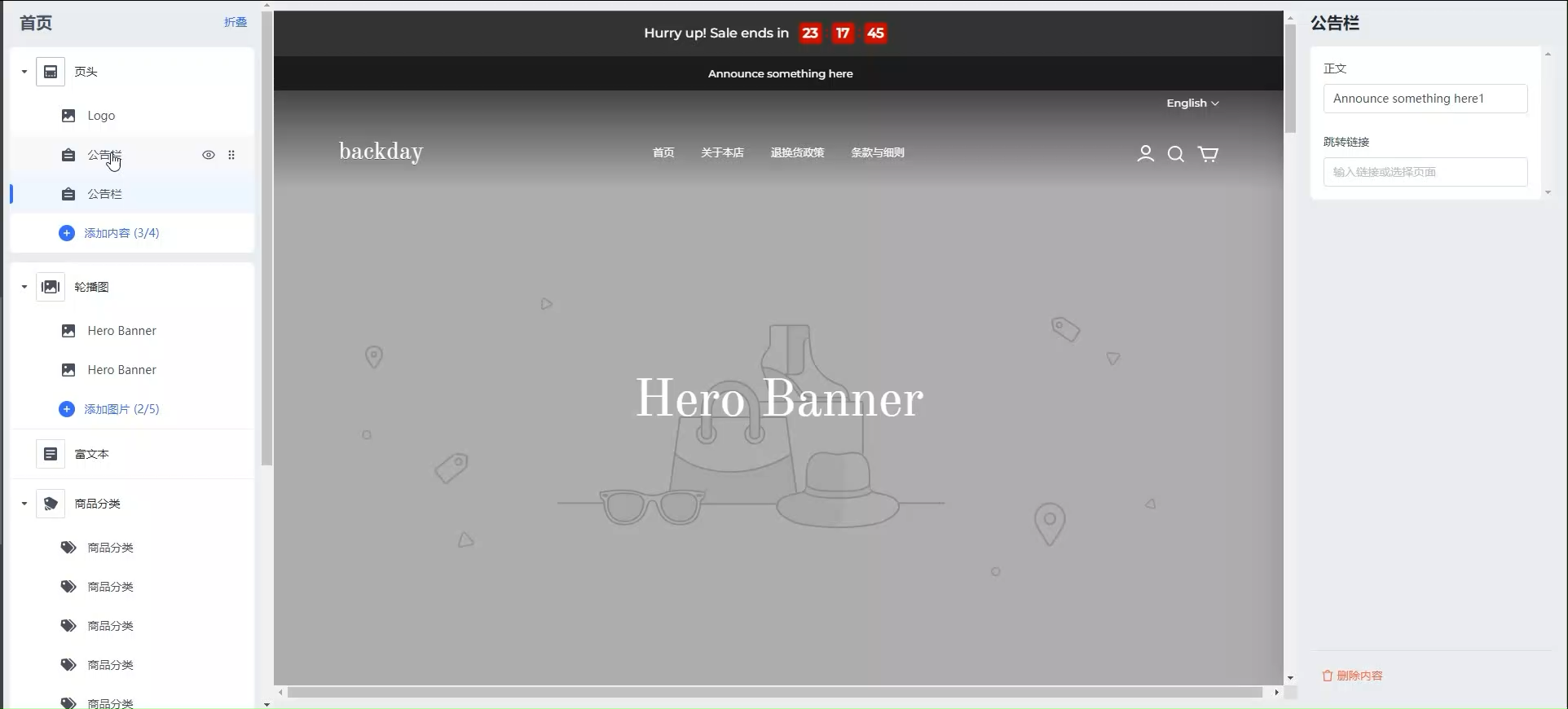Click the drag handle beside 公告栏
The height and width of the screenshot is (709, 1568).
click(x=231, y=155)
